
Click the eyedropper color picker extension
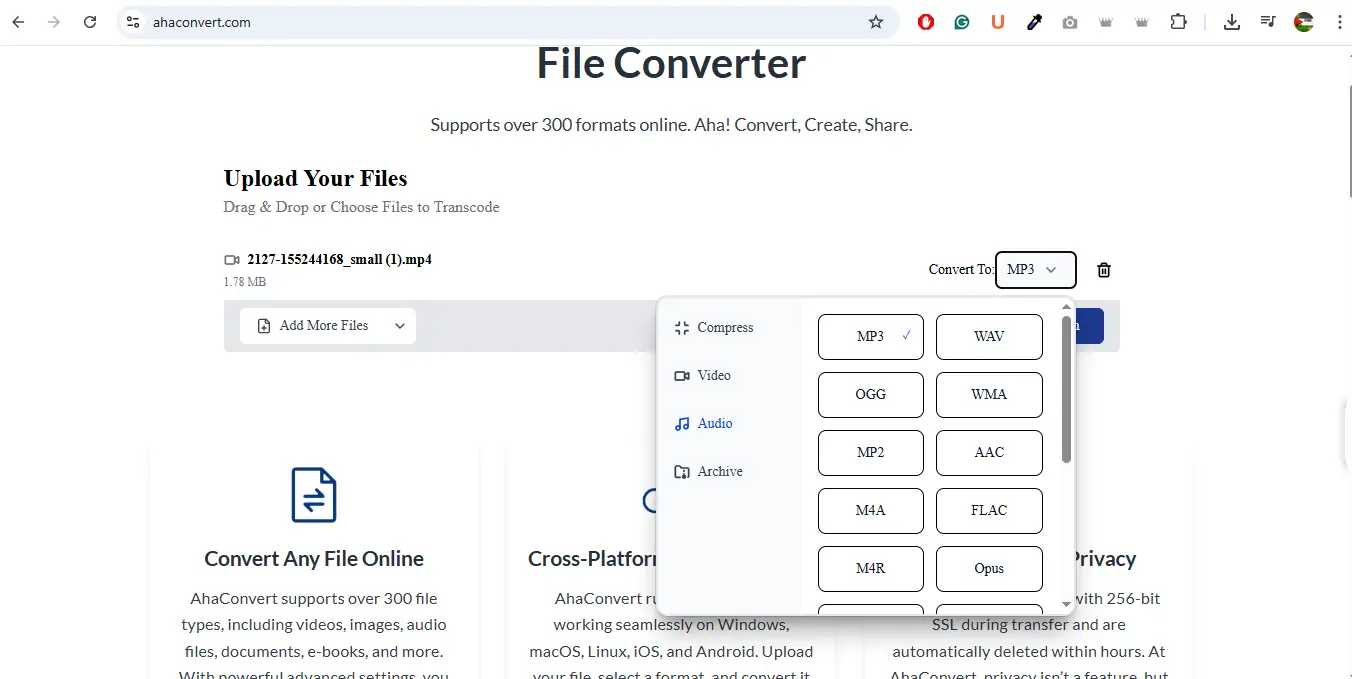1034,22
